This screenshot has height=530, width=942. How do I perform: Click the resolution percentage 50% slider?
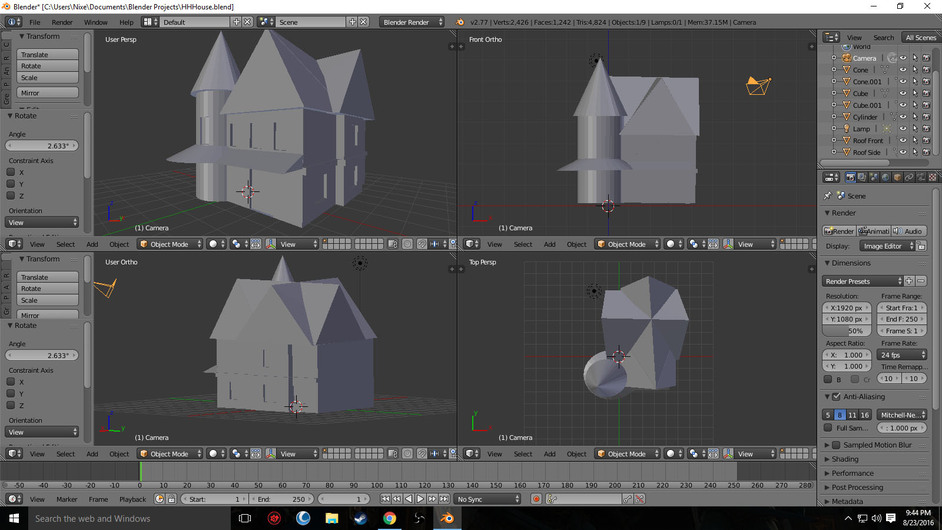tap(847, 331)
